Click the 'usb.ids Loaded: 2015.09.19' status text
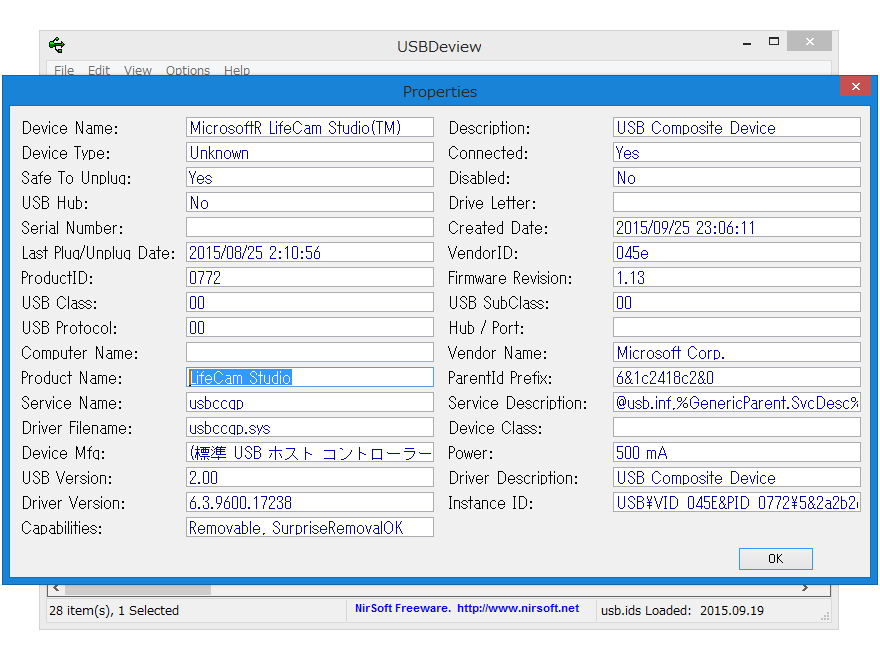 [x=682, y=611]
